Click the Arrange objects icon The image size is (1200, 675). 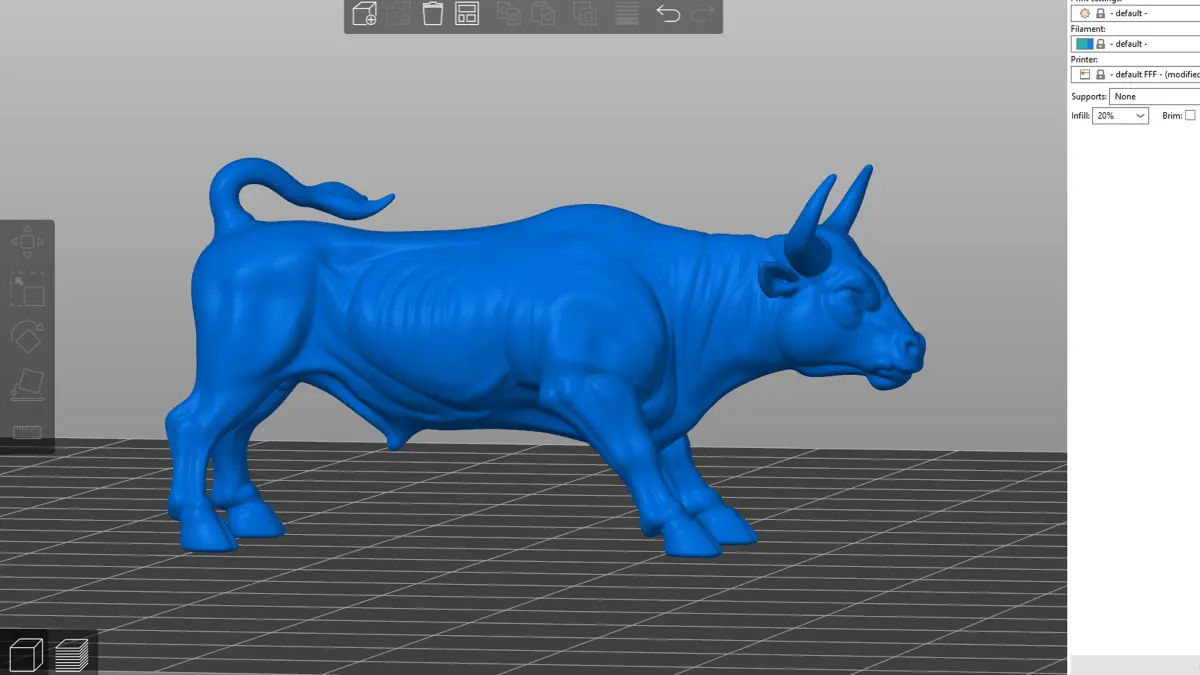pyautogui.click(x=467, y=14)
